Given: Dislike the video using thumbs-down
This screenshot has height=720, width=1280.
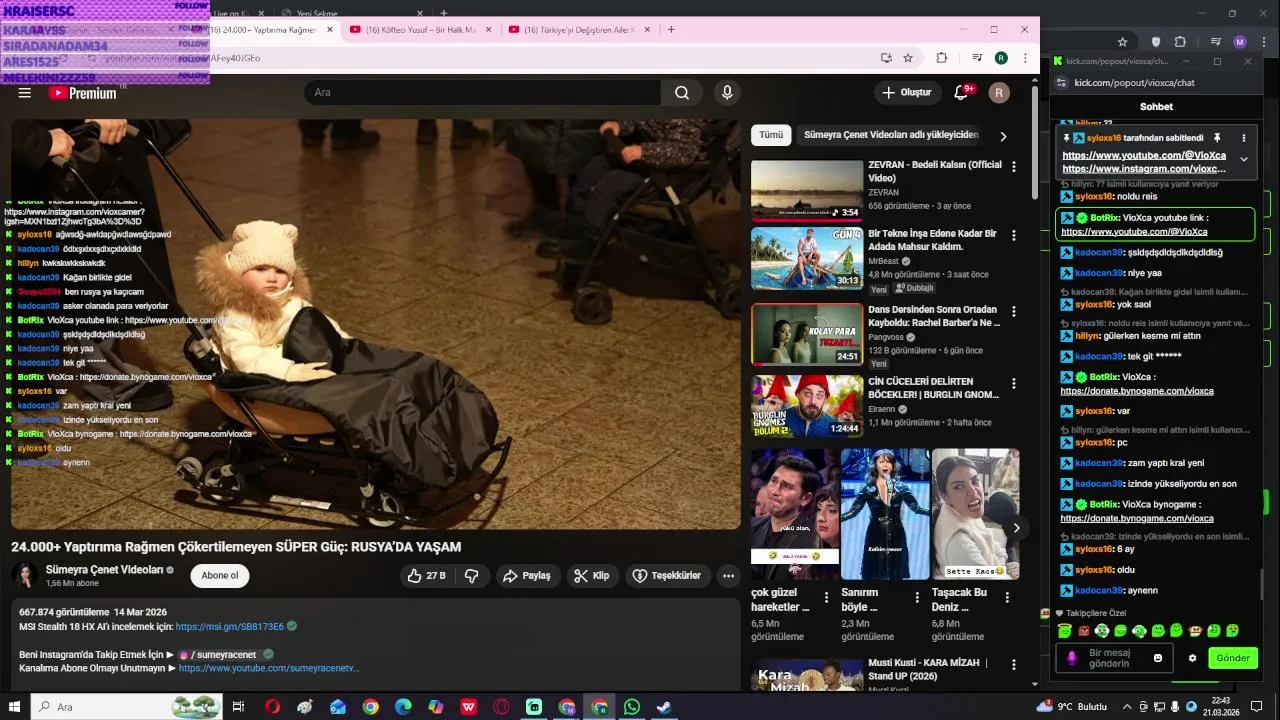Looking at the screenshot, I should pyautogui.click(x=472, y=576).
